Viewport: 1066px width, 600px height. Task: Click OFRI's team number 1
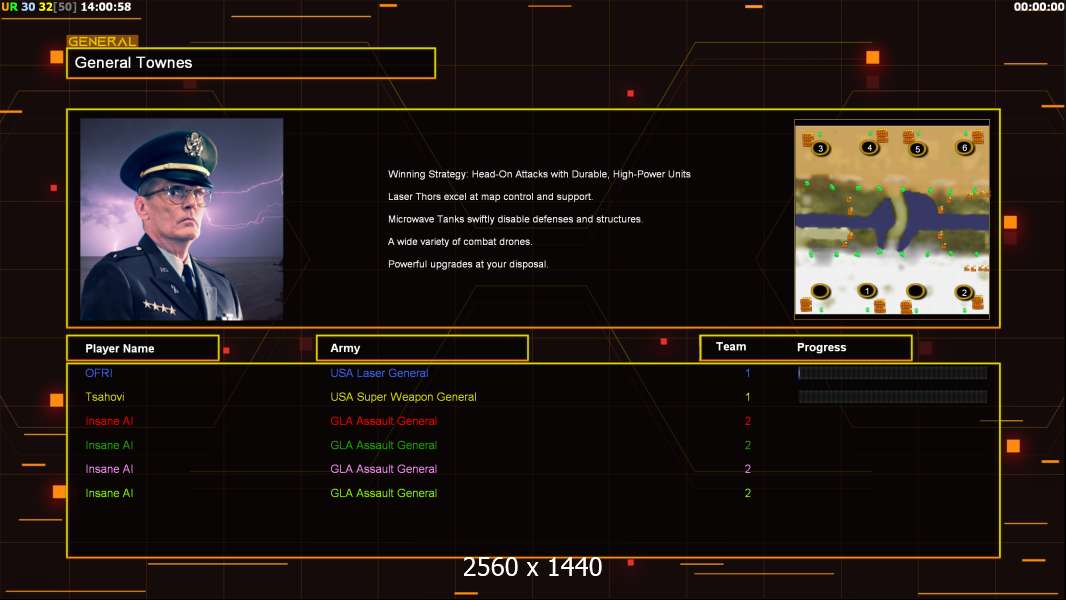tap(747, 373)
